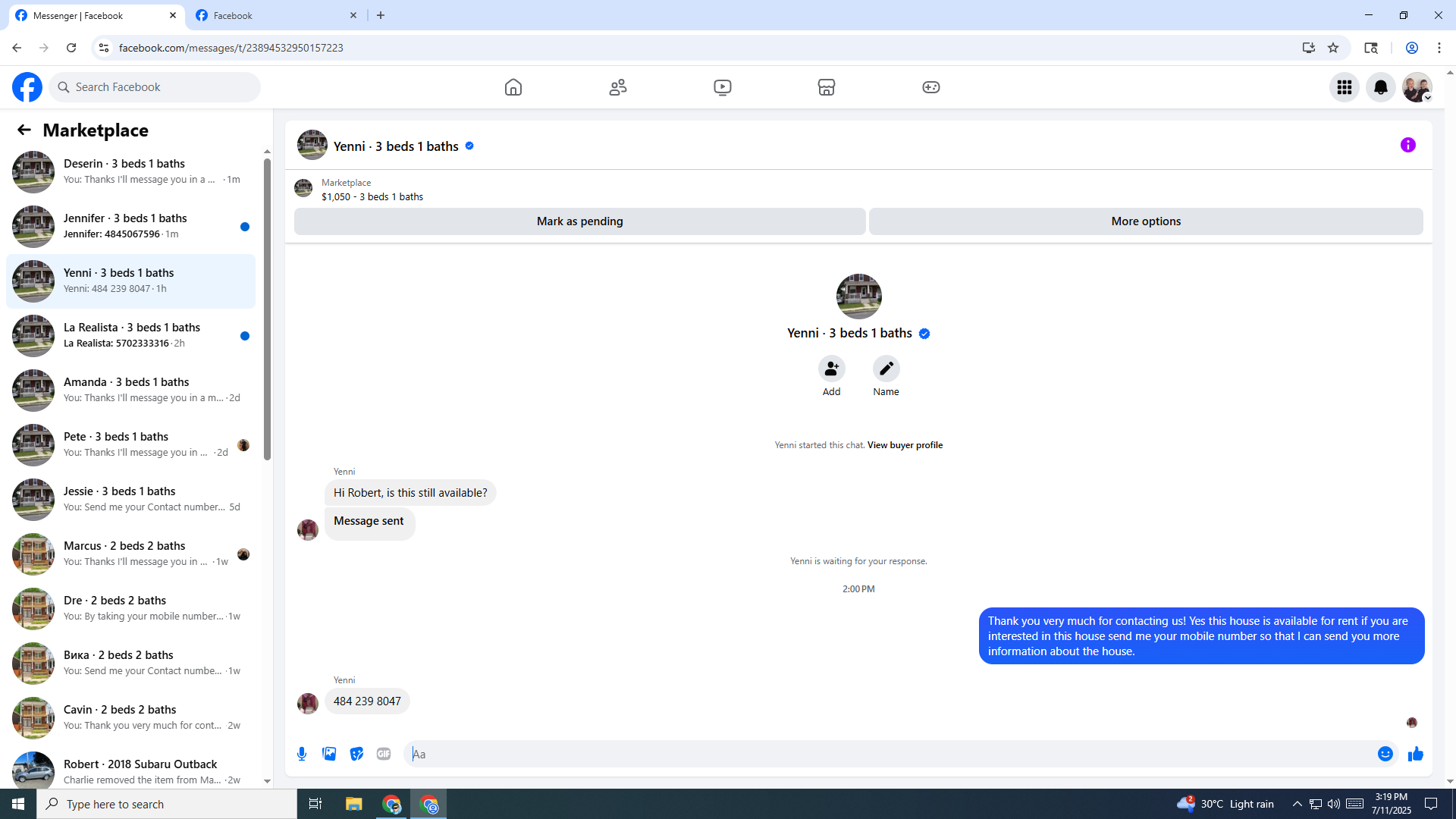This screenshot has width=1456, height=819.
Task: Click the large Yenni listing photo
Action: 858,297
